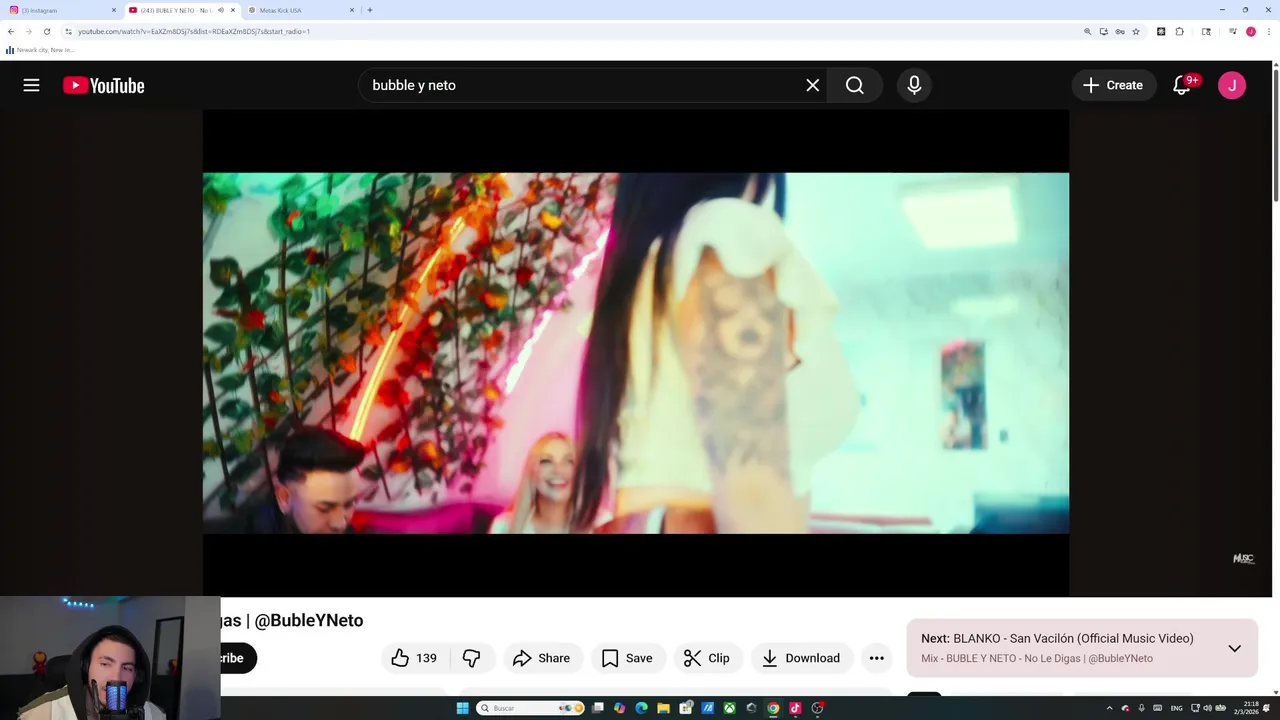The width and height of the screenshot is (1280, 720).
Task: Open the YouTube account avatar J
Action: pyautogui.click(x=1232, y=85)
